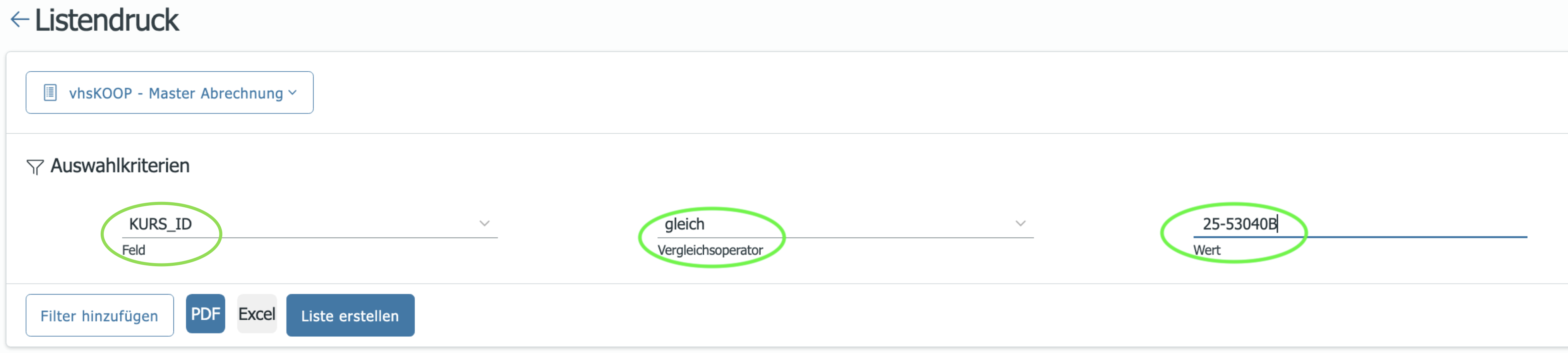Image resolution: width=1568 pixels, height=353 pixels.
Task: Click the document icon in the list selector
Action: 50,93
